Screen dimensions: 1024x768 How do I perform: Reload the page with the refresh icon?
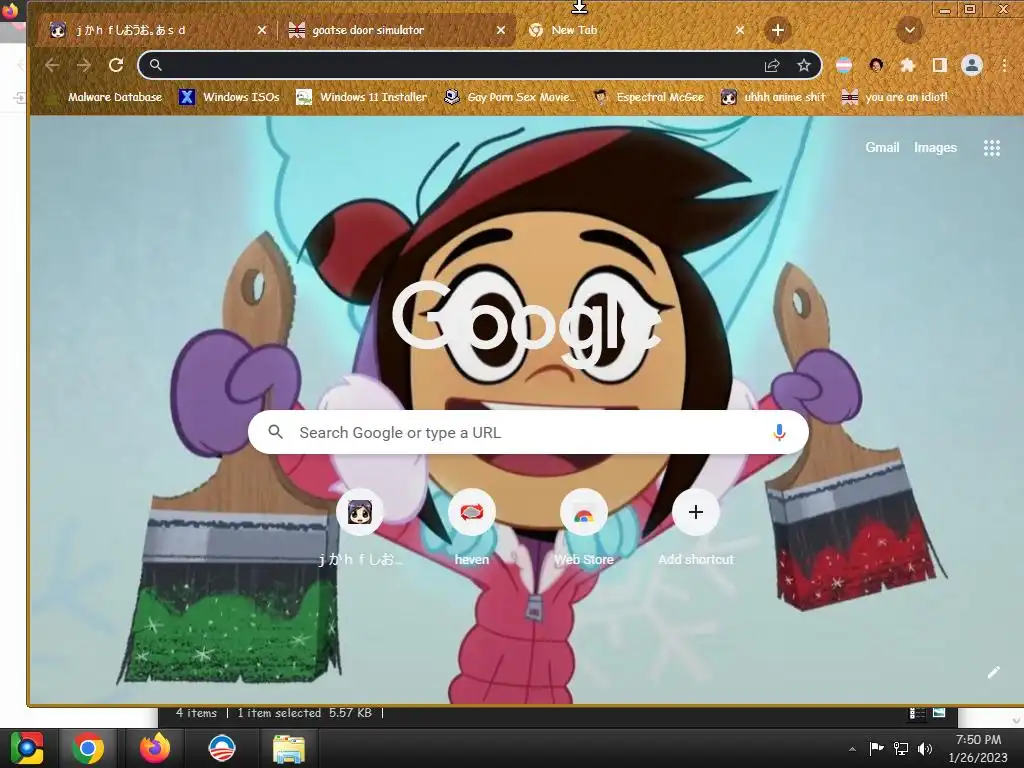coord(116,65)
